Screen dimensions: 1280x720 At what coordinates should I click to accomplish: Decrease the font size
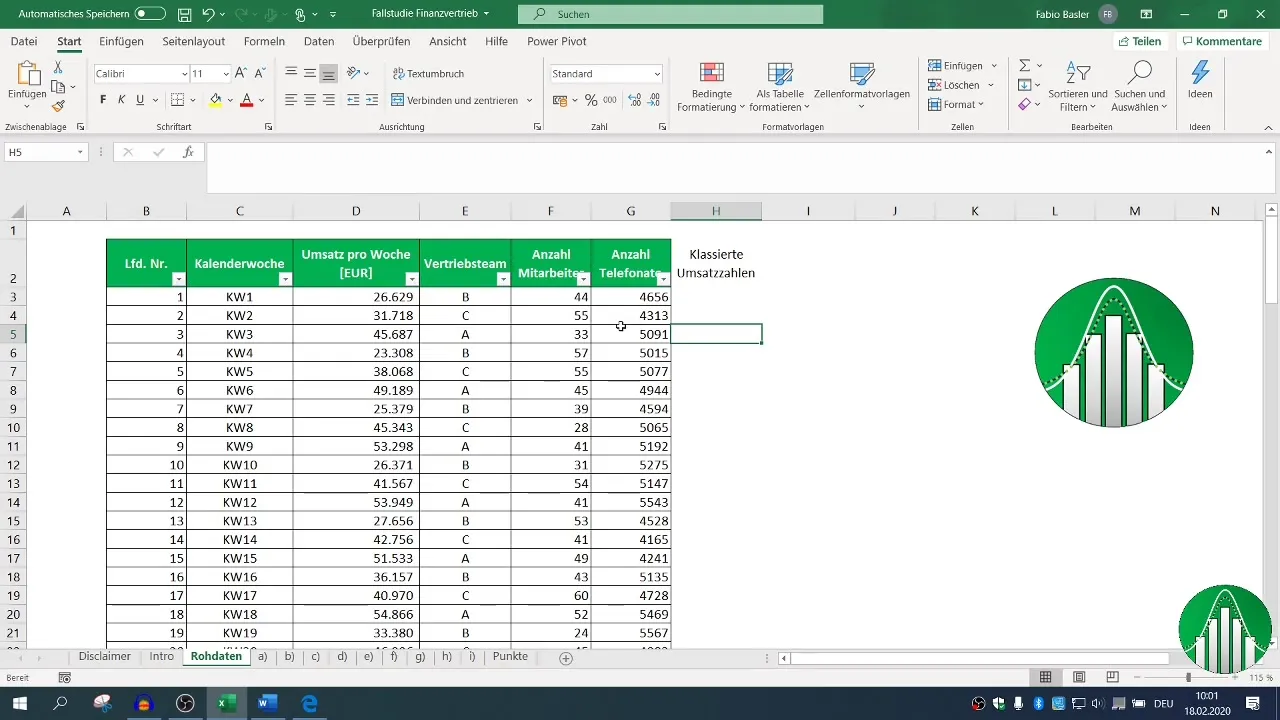pyautogui.click(x=260, y=74)
